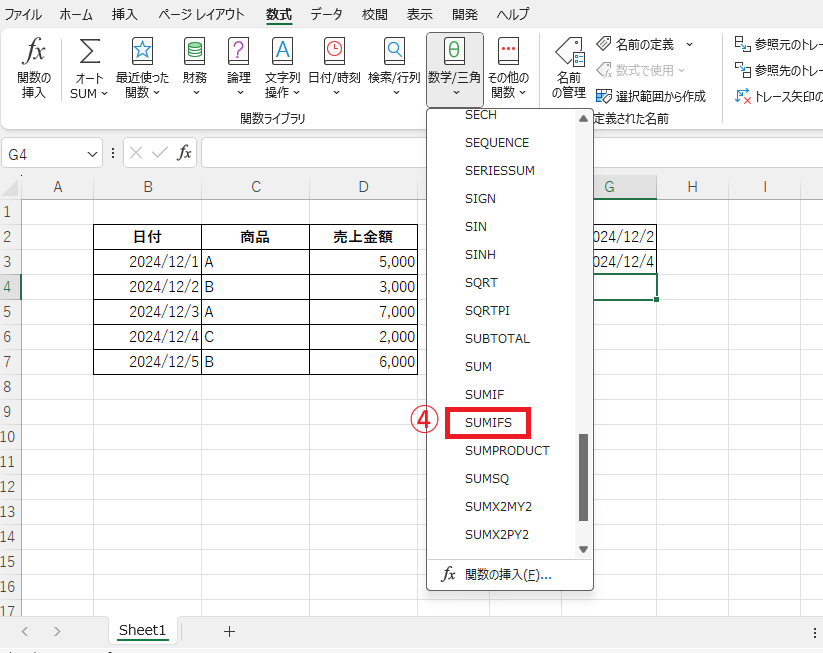This screenshot has height=653, width=823.
Task: Switch to the ページレイアウト tab
Action: tap(202, 14)
